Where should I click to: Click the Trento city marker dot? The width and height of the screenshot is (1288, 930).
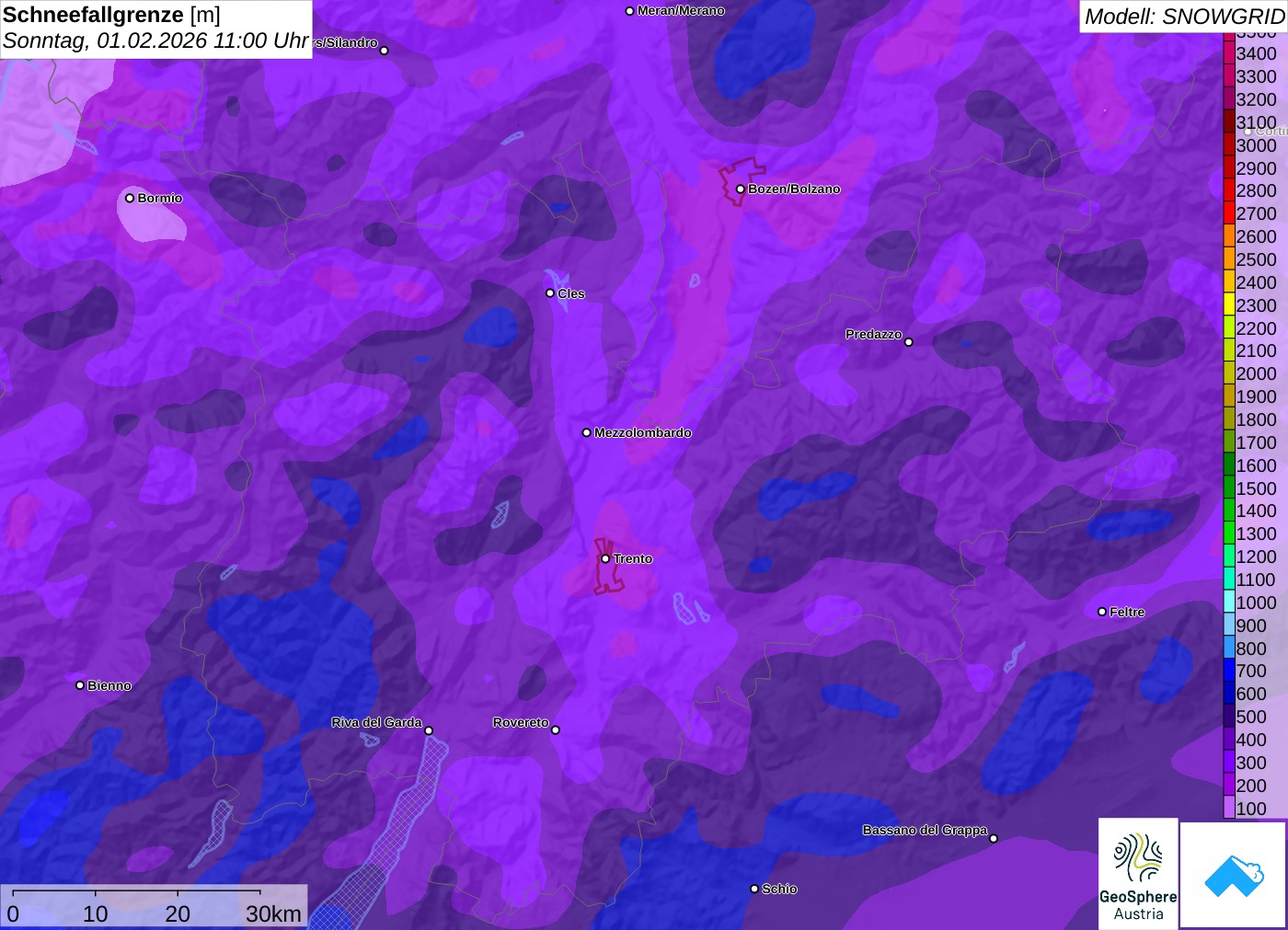pyautogui.click(x=605, y=558)
